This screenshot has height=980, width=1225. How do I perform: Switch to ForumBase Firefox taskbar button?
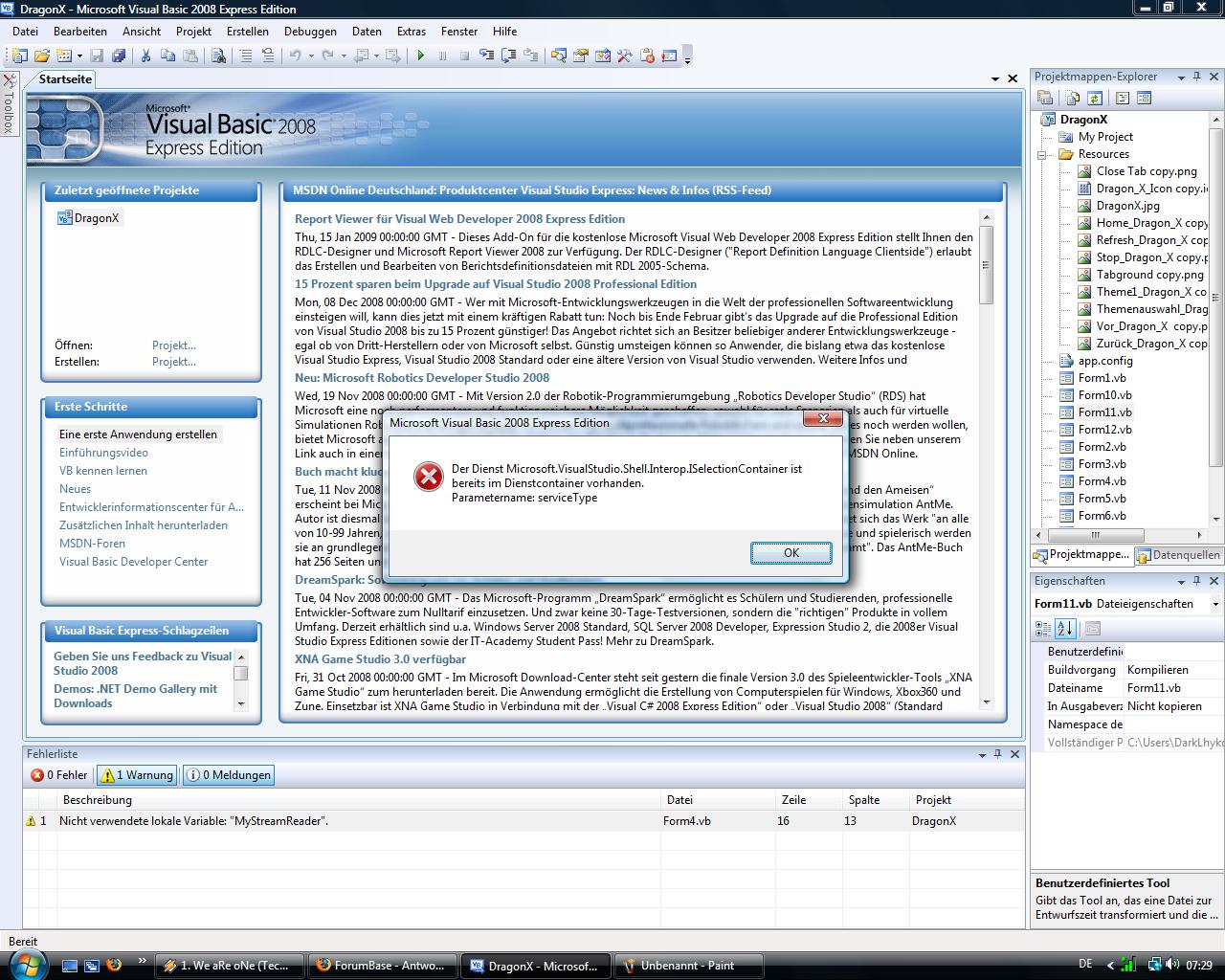381,965
